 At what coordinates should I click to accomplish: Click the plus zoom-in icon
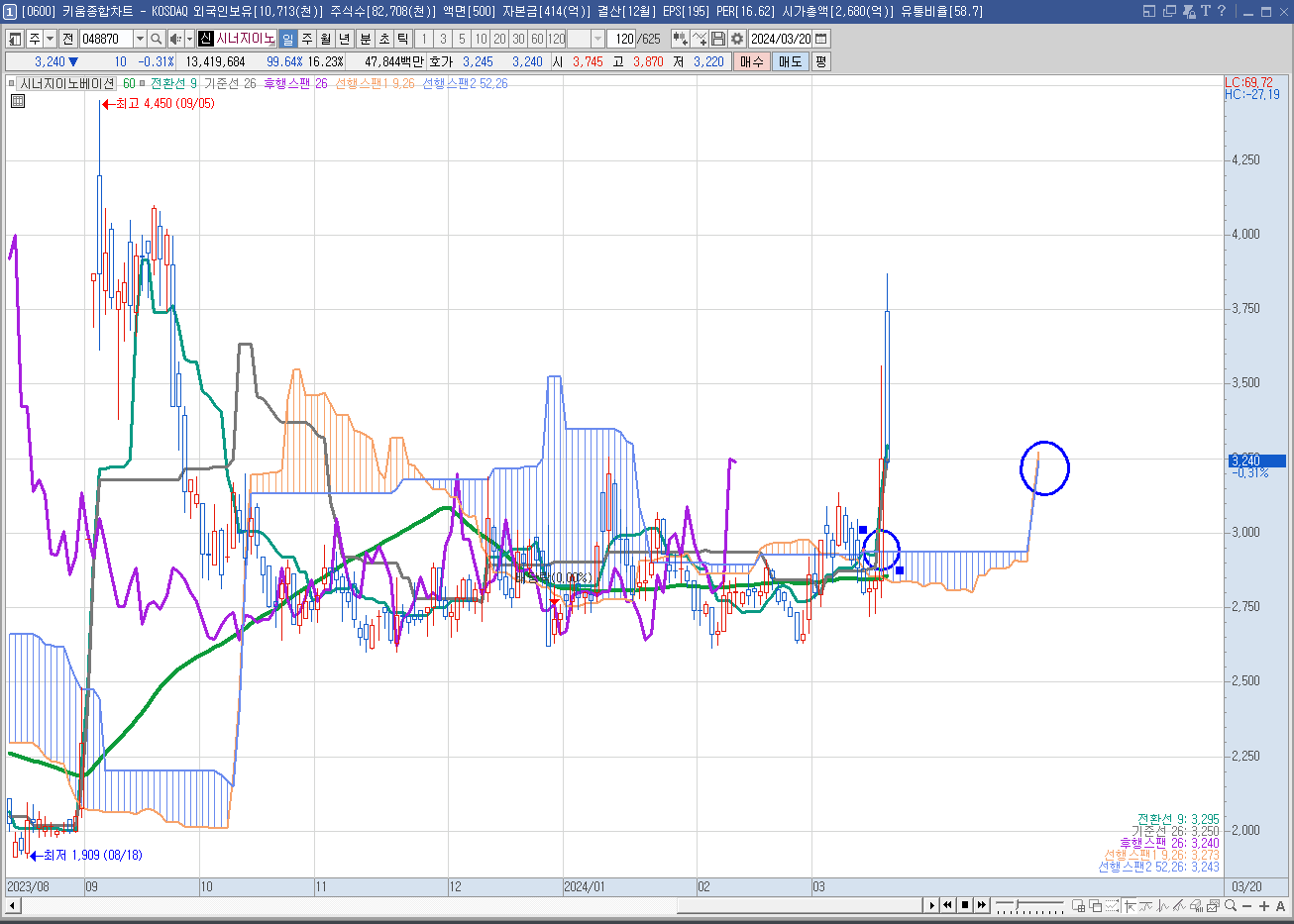1264,905
